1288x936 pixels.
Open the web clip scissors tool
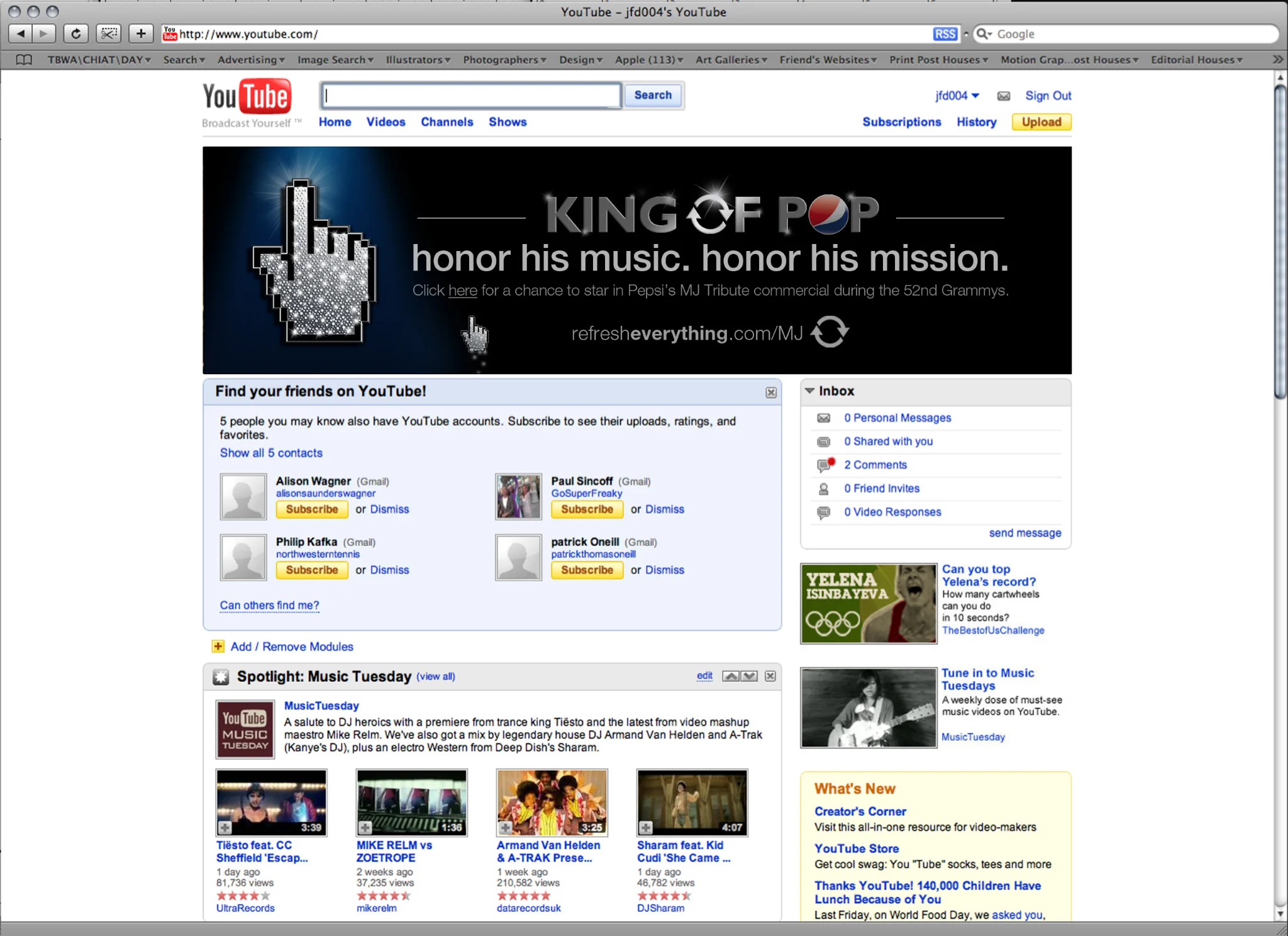(109, 33)
